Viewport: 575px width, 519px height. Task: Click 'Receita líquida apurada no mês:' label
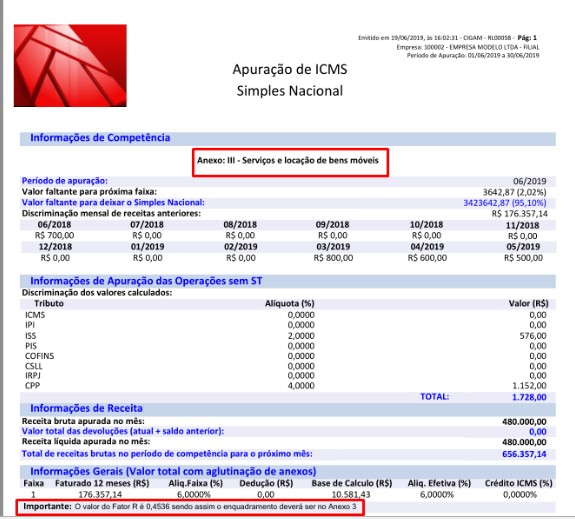86,442
